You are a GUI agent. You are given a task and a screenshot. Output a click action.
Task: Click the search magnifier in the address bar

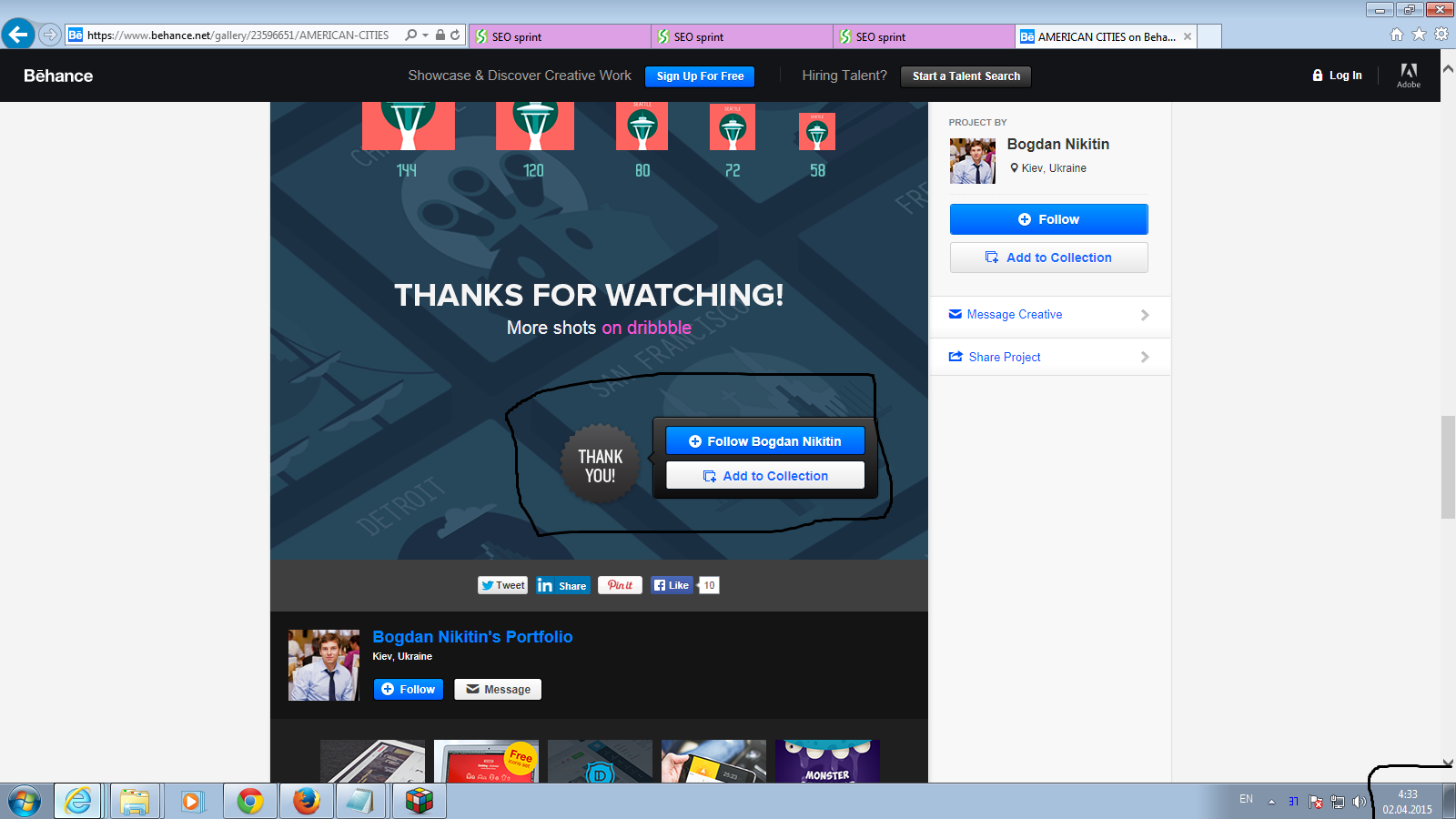[410, 35]
